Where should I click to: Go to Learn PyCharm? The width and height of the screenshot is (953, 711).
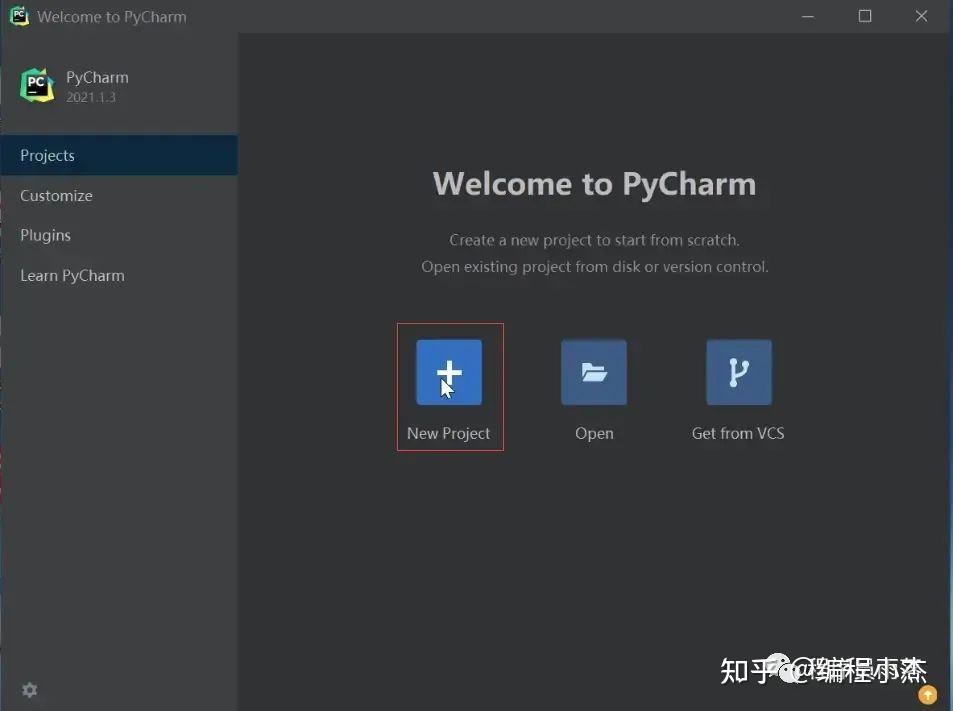[72, 275]
